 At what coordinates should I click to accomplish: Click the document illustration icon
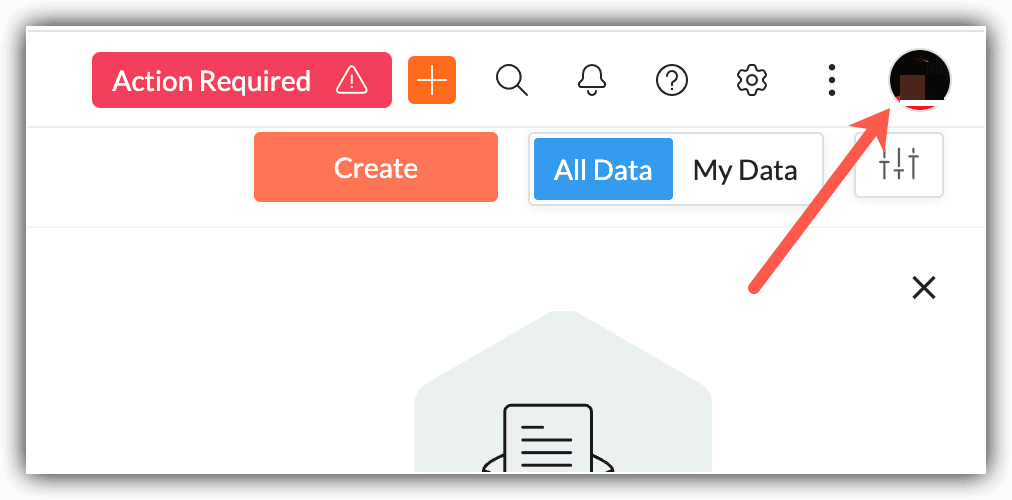coord(548,438)
